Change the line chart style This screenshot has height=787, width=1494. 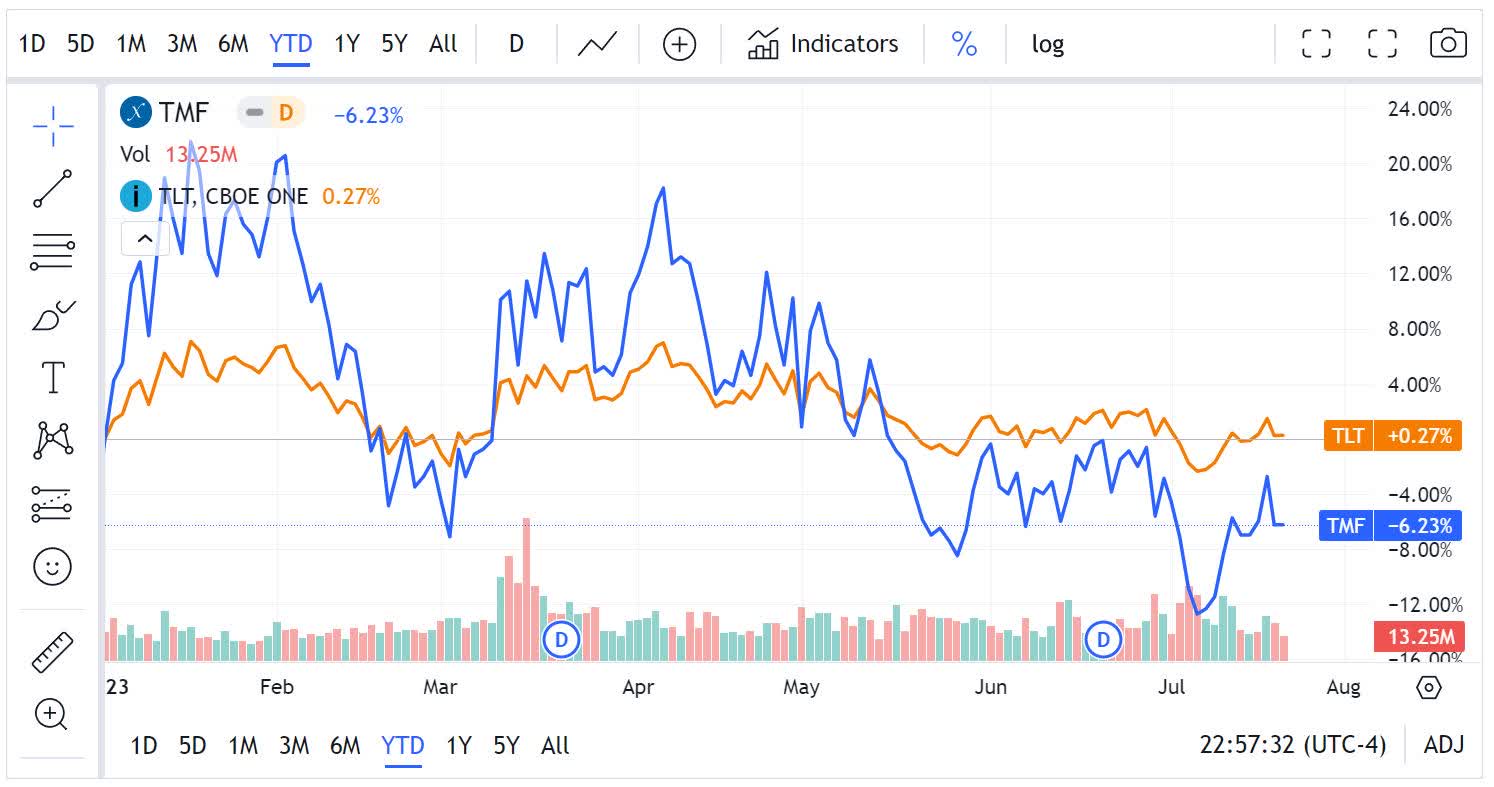[597, 44]
